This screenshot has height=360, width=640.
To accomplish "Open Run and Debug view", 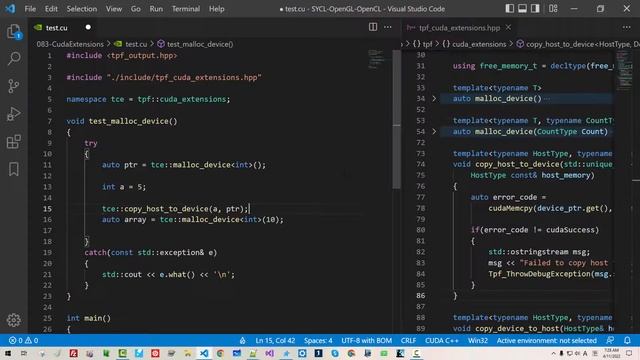I will [x=13, y=114].
